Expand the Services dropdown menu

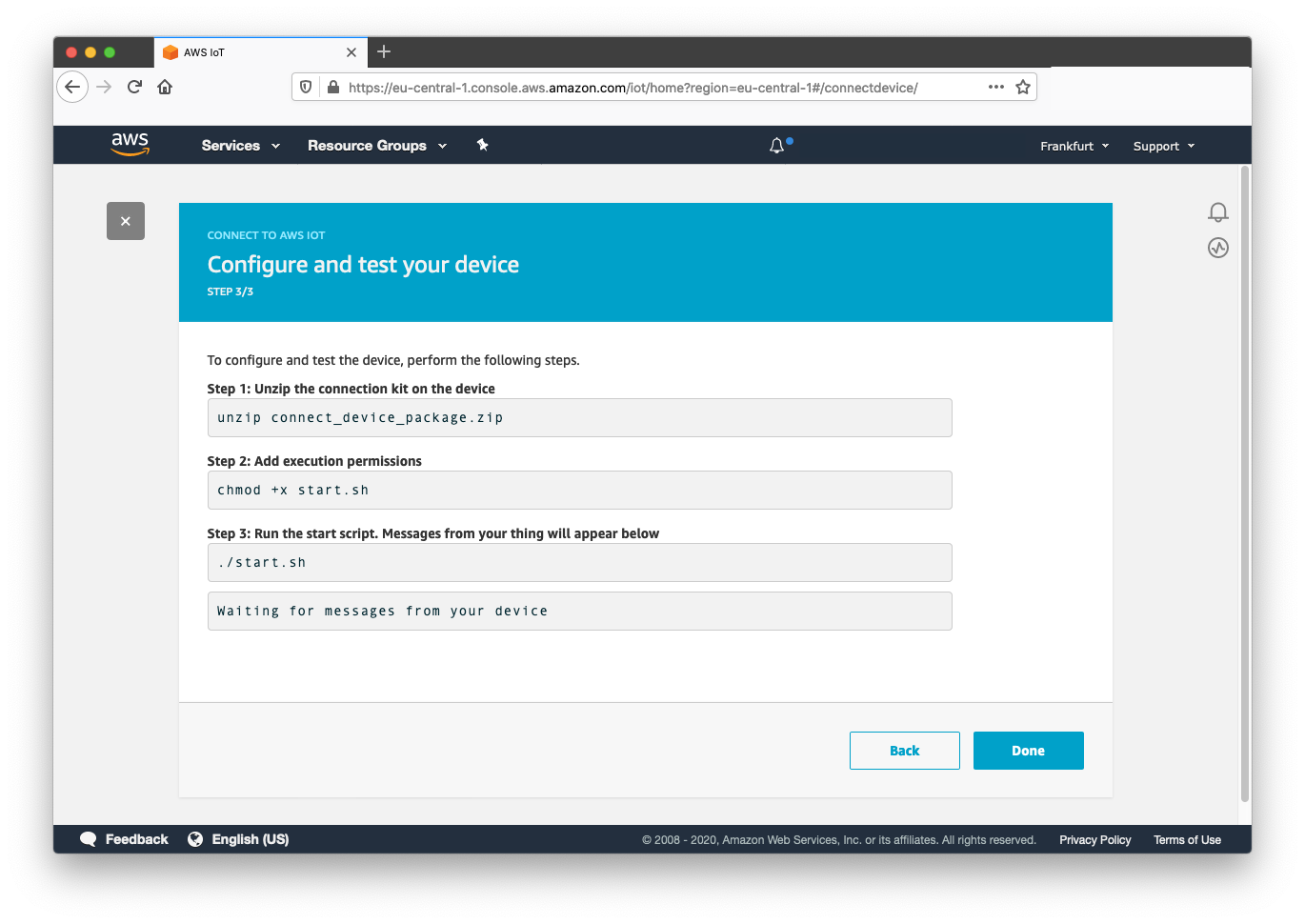pyautogui.click(x=240, y=146)
